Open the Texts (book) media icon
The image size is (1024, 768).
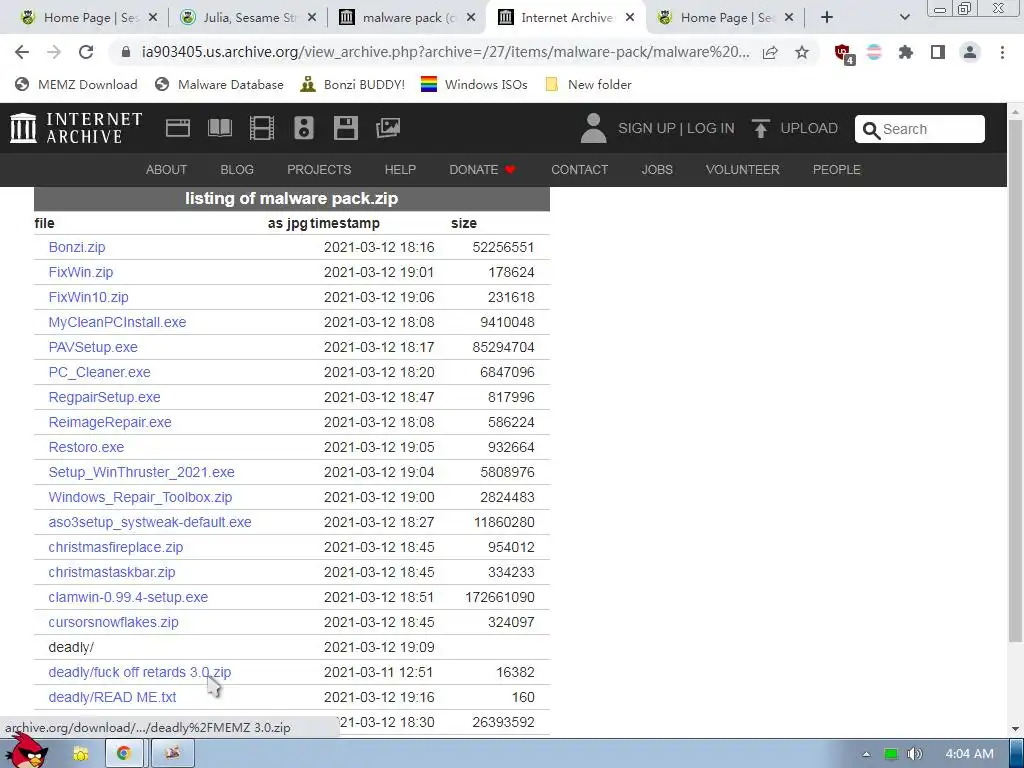220,128
